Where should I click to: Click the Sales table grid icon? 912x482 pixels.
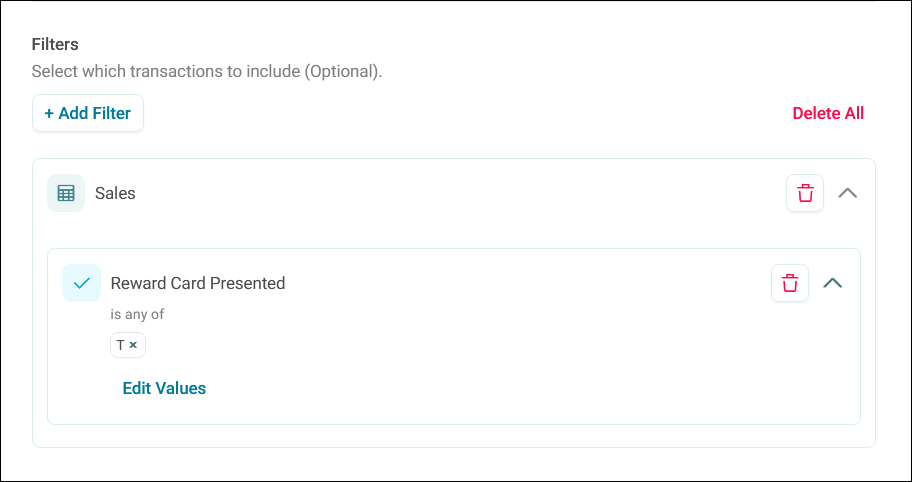[66, 193]
